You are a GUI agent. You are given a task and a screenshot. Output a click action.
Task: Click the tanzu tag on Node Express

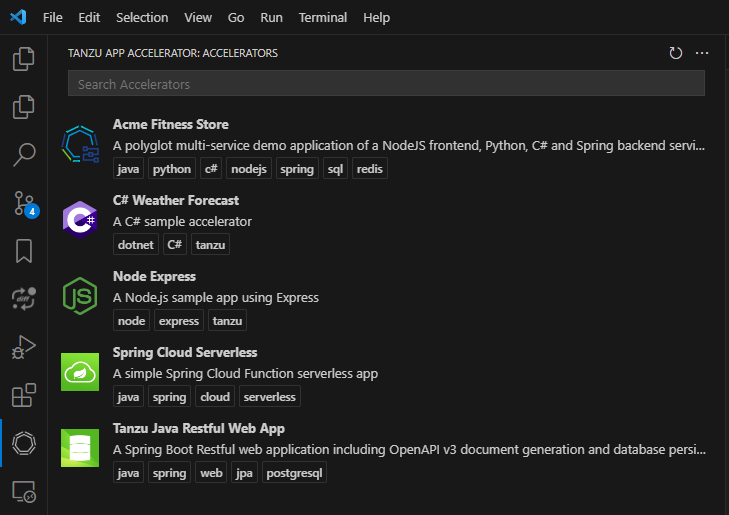(227, 321)
